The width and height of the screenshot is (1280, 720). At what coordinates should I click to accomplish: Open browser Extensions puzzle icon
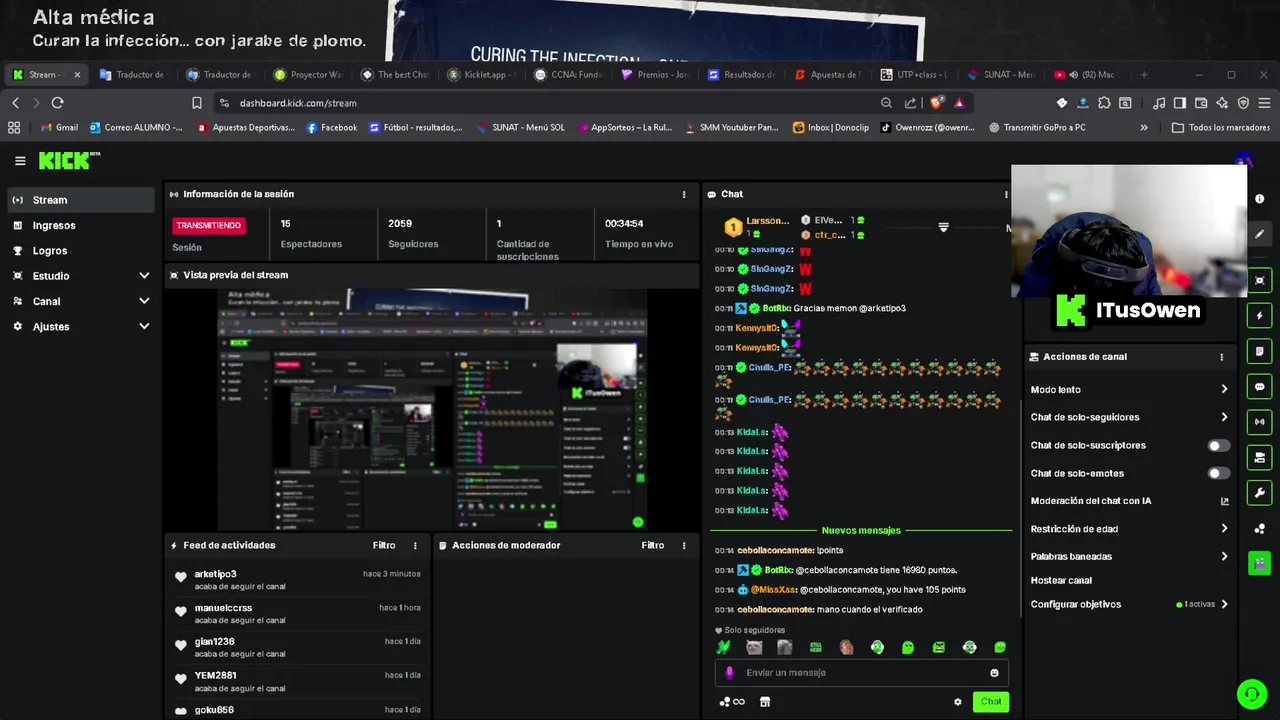1104,103
